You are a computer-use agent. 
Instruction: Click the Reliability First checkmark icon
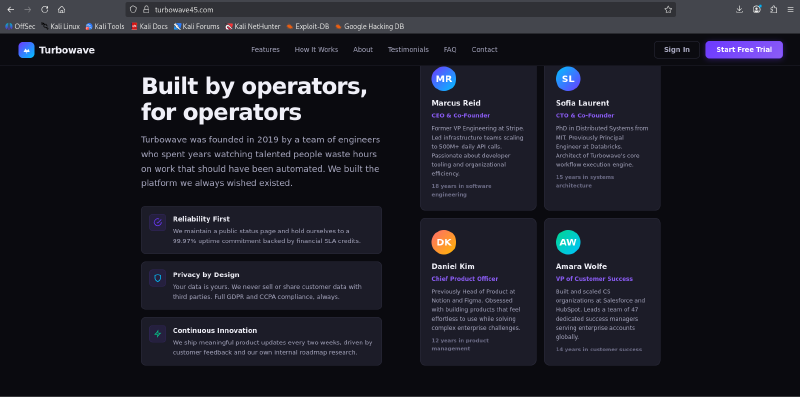tap(158, 222)
